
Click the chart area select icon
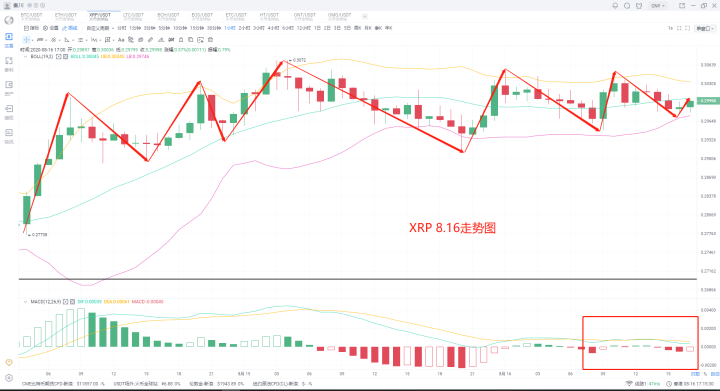pos(687,28)
